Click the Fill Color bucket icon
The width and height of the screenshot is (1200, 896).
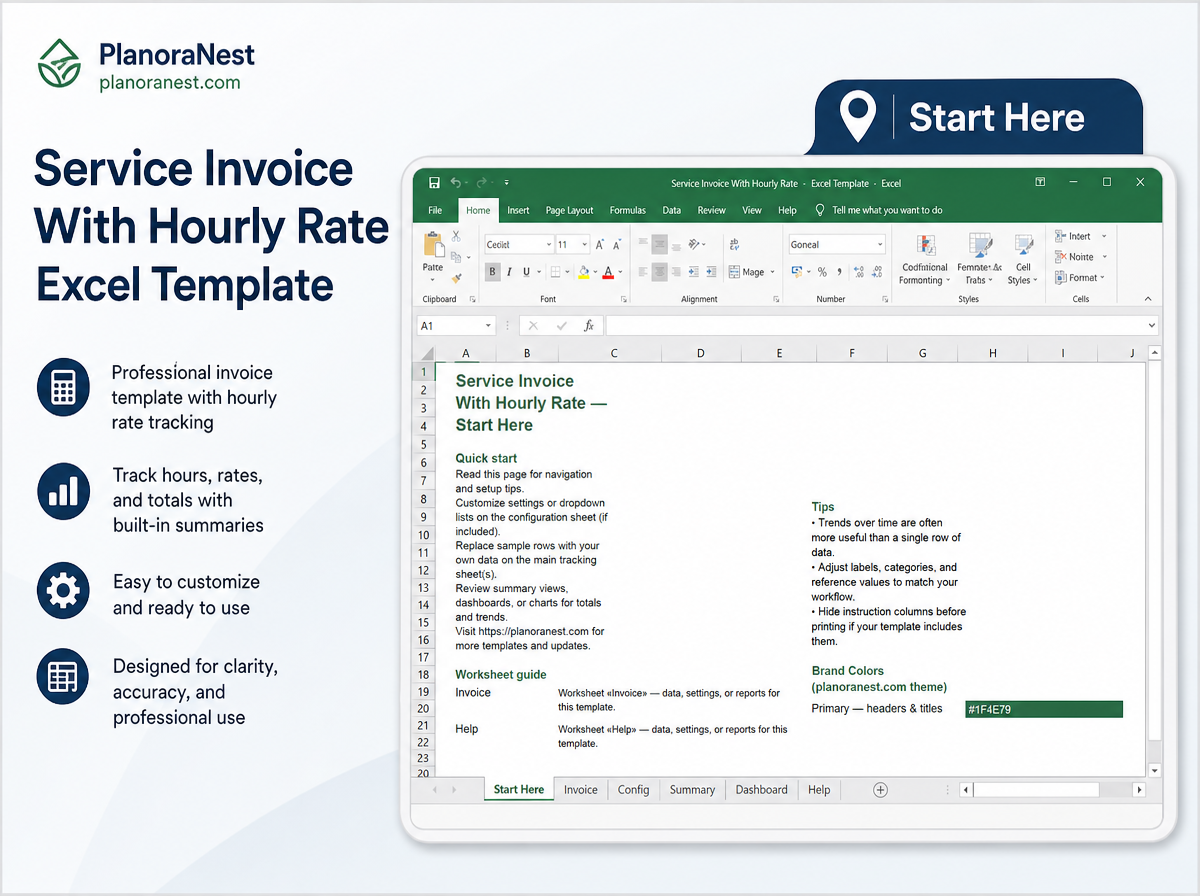(584, 271)
